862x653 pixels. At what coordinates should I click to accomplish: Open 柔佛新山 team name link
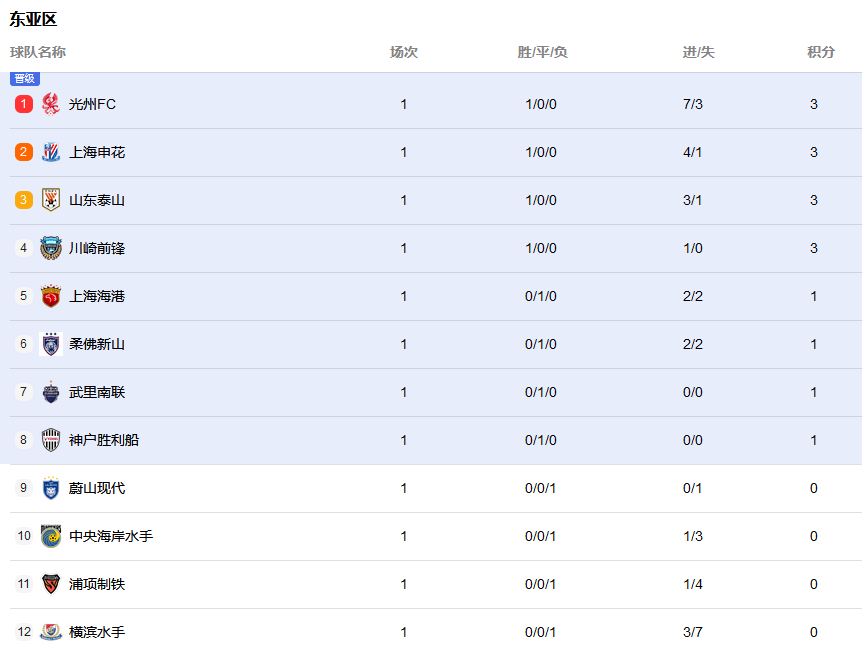point(97,344)
